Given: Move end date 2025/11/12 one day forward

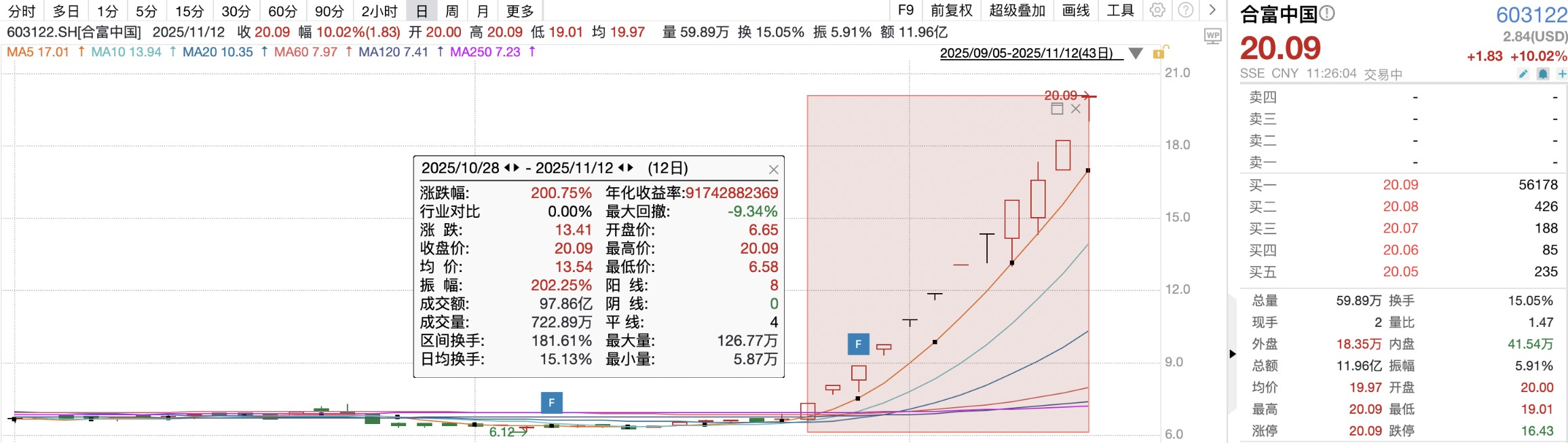Looking at the screenshot, I should [630, 168].
